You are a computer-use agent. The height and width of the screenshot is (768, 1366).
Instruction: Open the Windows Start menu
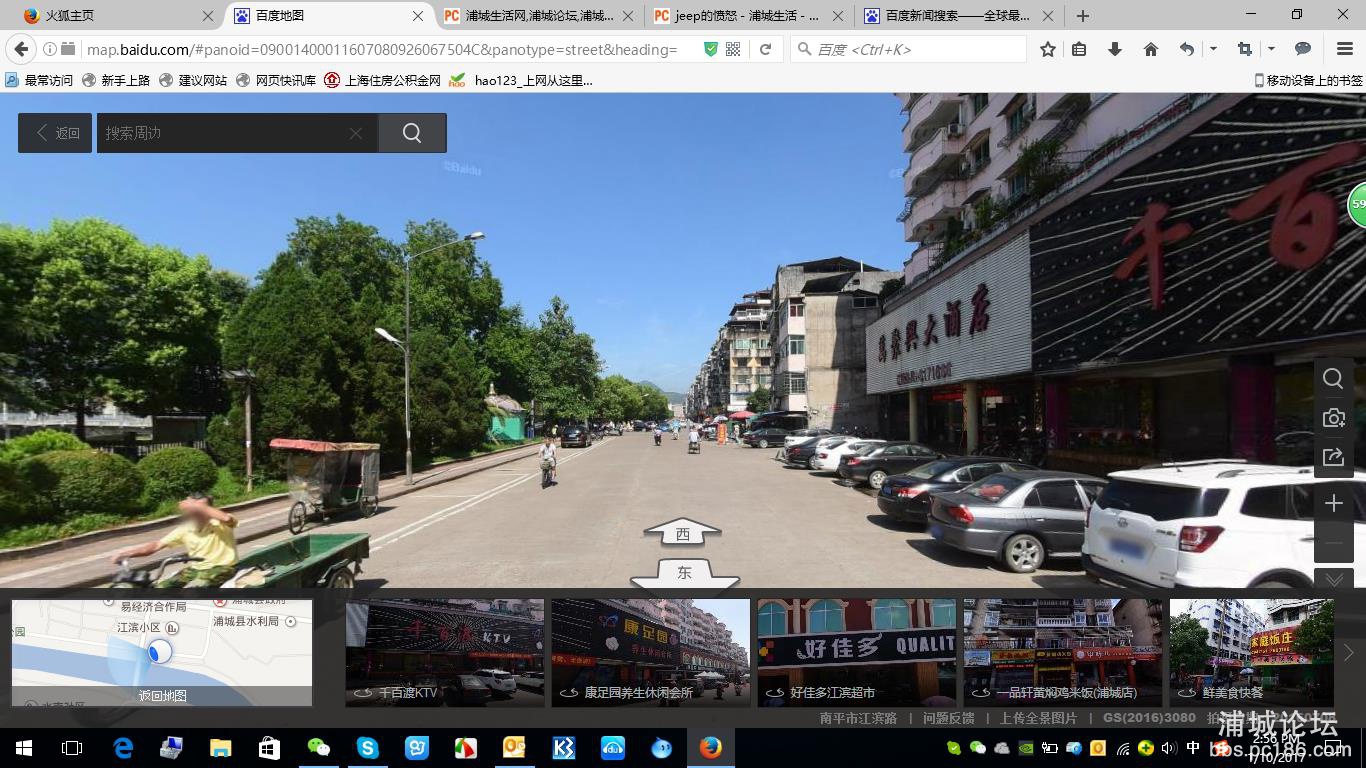(x=24, y=748)
